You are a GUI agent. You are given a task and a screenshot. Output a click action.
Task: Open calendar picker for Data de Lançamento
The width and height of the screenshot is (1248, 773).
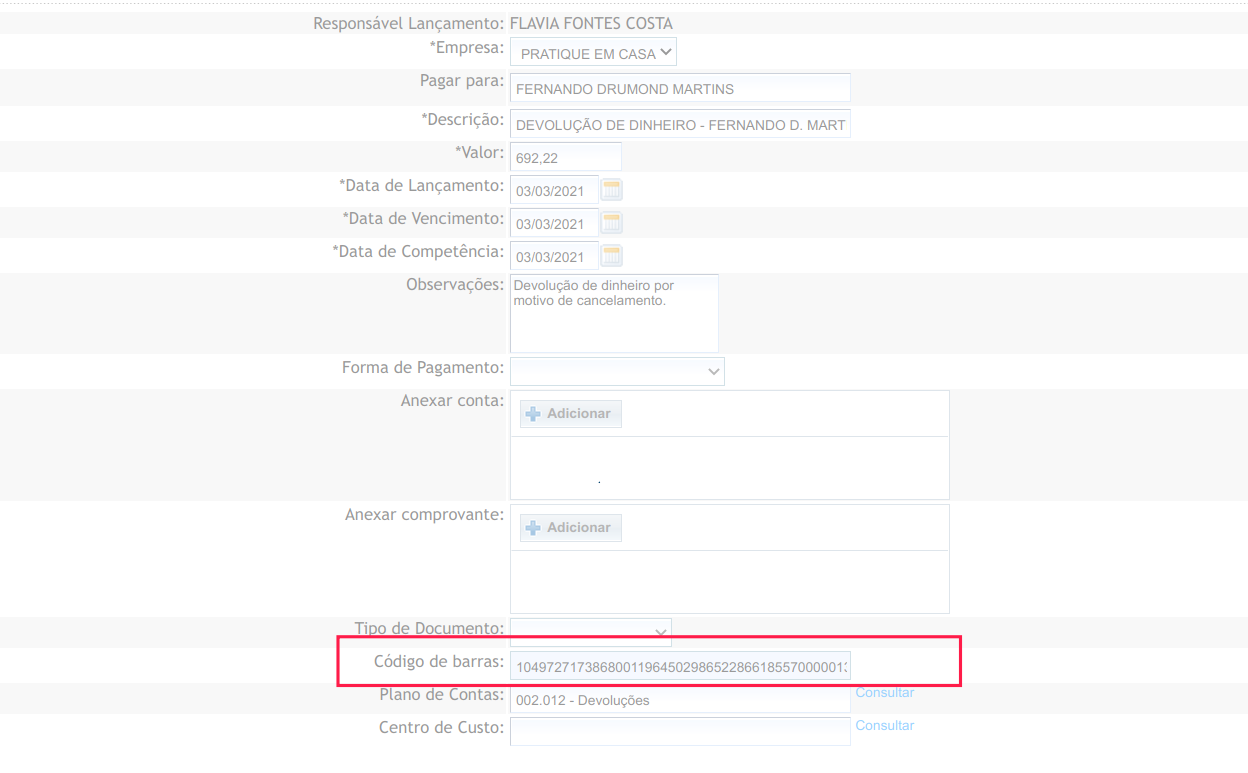pos(612,190)
